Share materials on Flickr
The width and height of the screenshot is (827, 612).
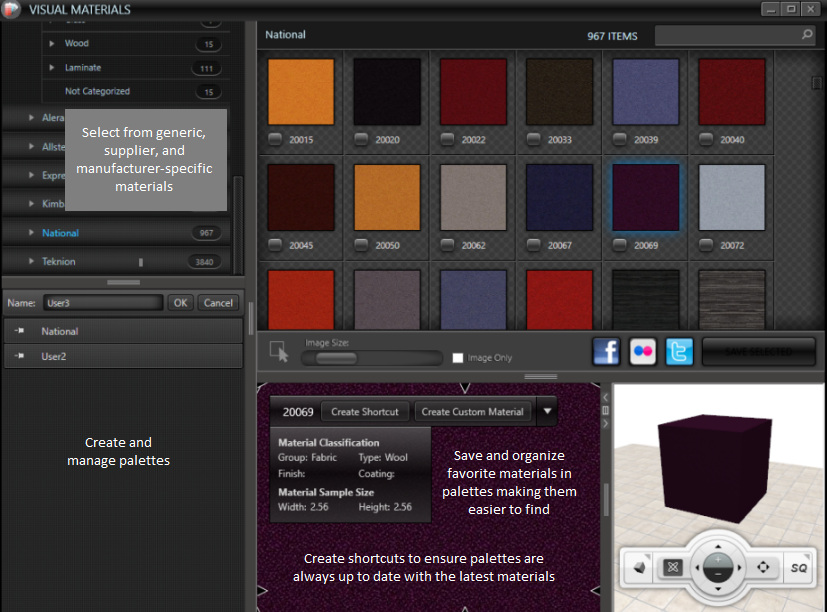(x=642, y=351)
